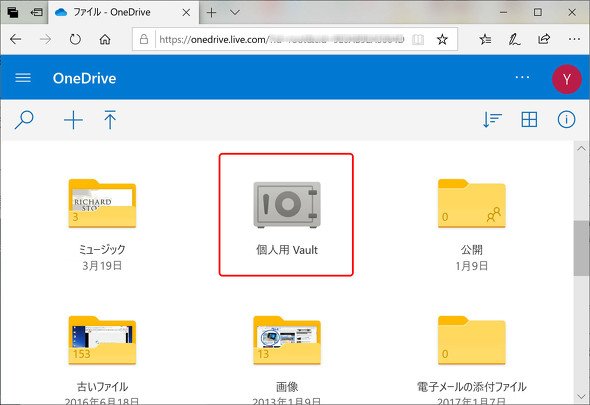Expand the tab previews chevron

pyautogui.click(x=235, y=12)
